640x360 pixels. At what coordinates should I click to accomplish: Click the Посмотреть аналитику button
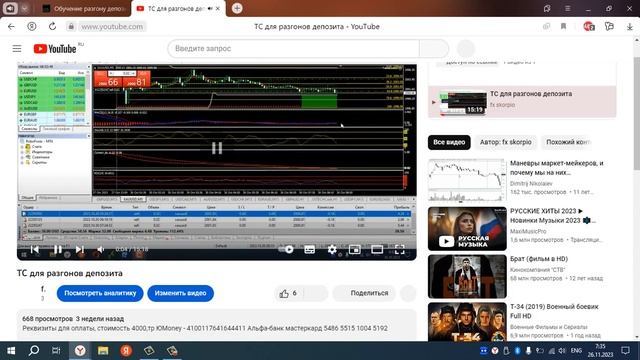coord(100,293)
